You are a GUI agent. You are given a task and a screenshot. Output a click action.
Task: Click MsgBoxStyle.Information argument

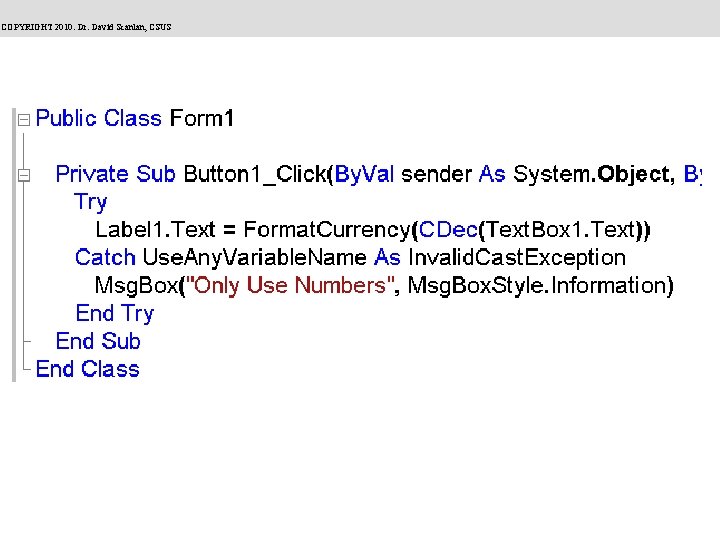click(x=537, y=286)
